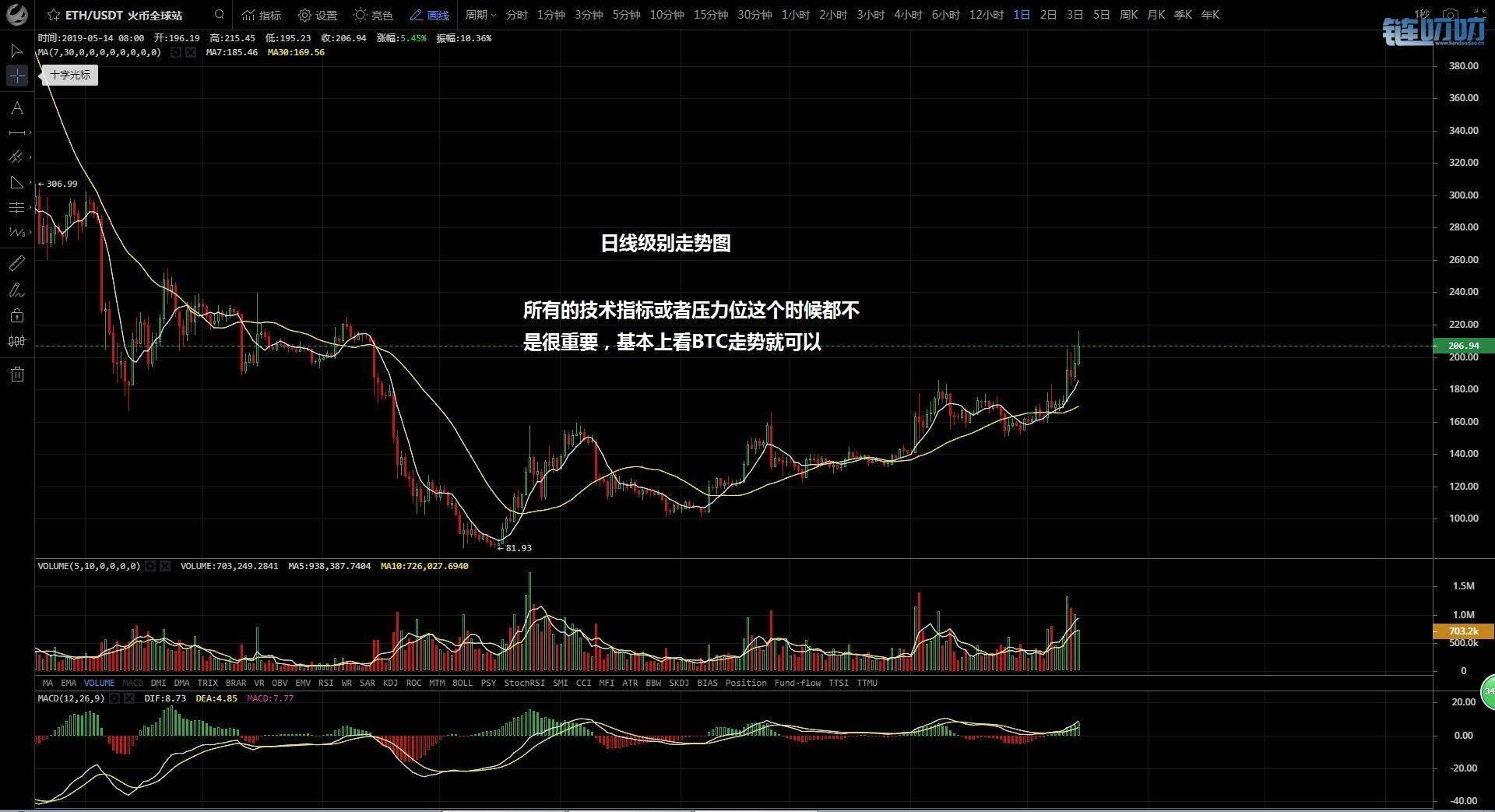The width and height of the screenshot is (1495, 812).
Task: Expand the wave tool submenu arrow
Action: click(x=30, y=232)
